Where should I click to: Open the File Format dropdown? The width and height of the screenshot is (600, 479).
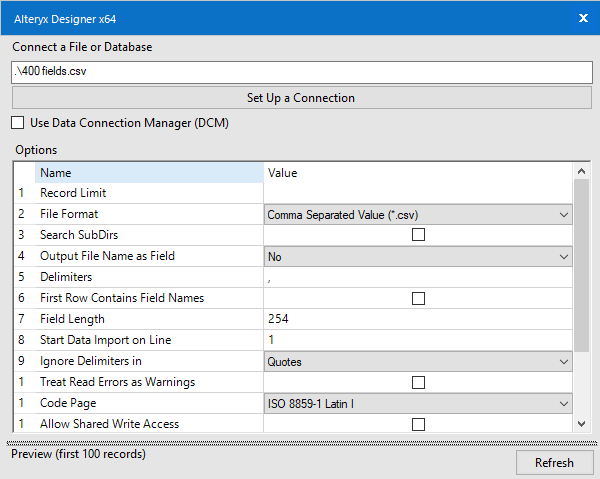(x=417, y=214)
